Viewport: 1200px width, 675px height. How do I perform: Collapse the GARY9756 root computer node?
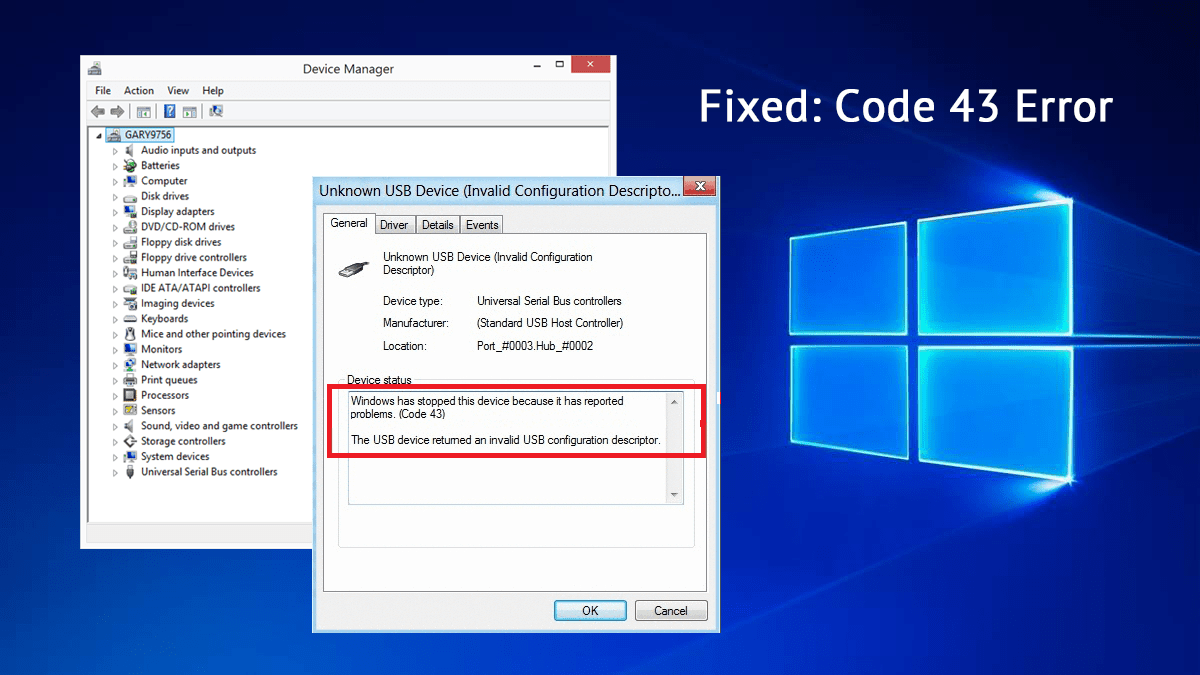(x=99, y=135)
